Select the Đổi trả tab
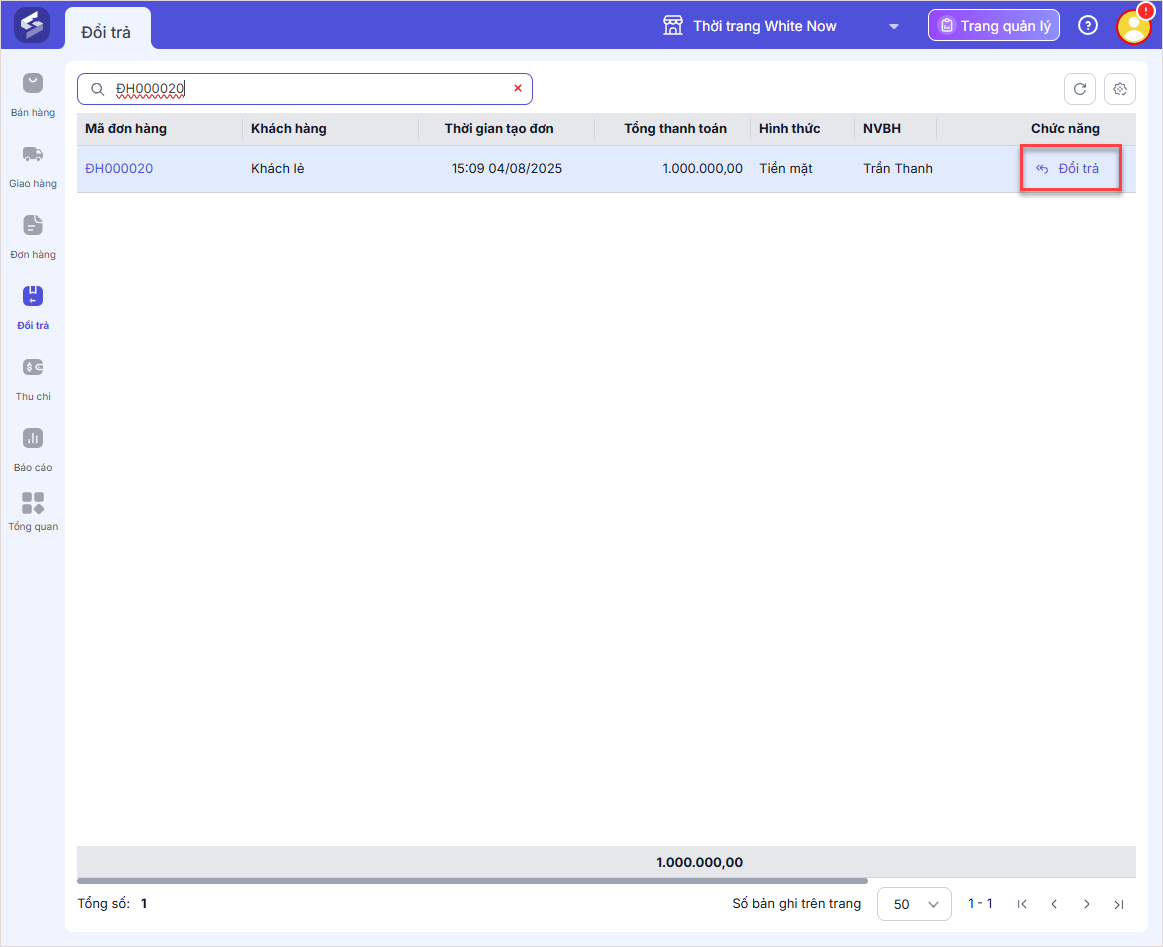Viewport: 1163px width, 947px height. click(x=108, y=31)
